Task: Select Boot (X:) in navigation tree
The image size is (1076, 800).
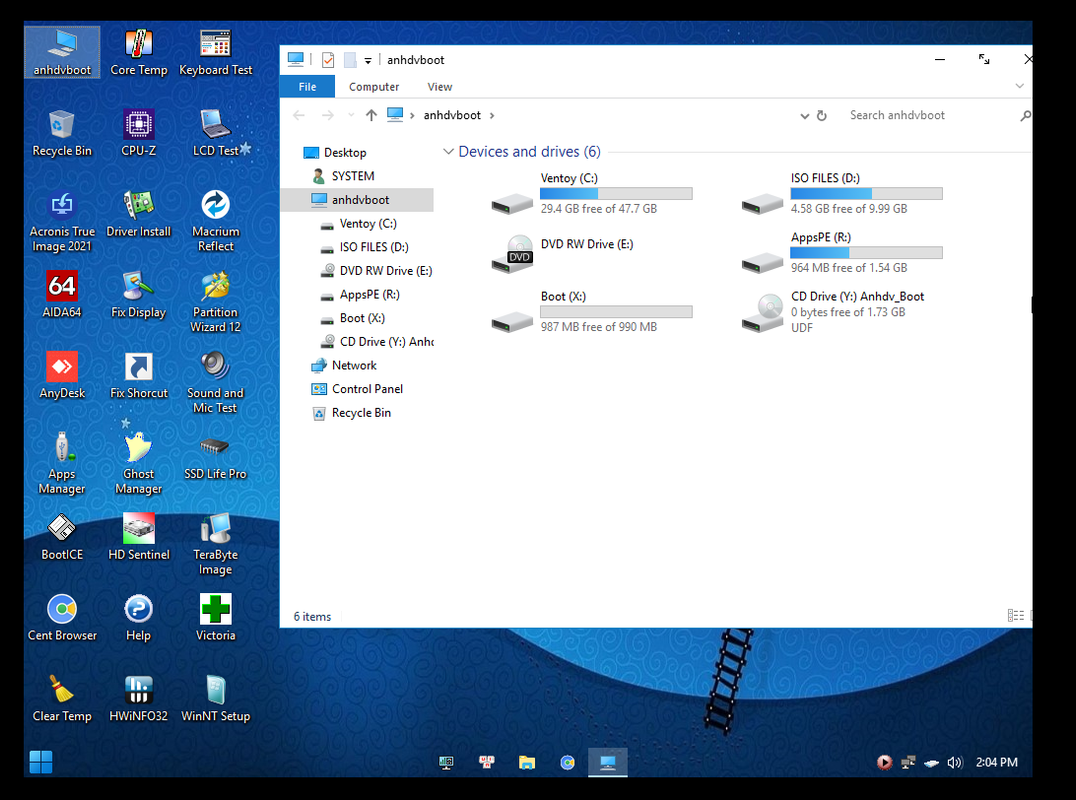Action: point(362,318)
